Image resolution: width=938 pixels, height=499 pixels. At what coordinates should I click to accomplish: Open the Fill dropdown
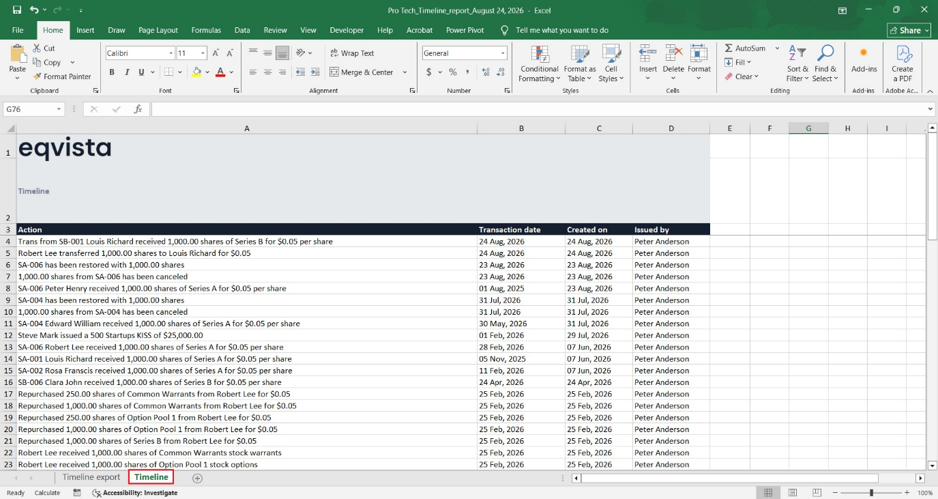(738, 62)
